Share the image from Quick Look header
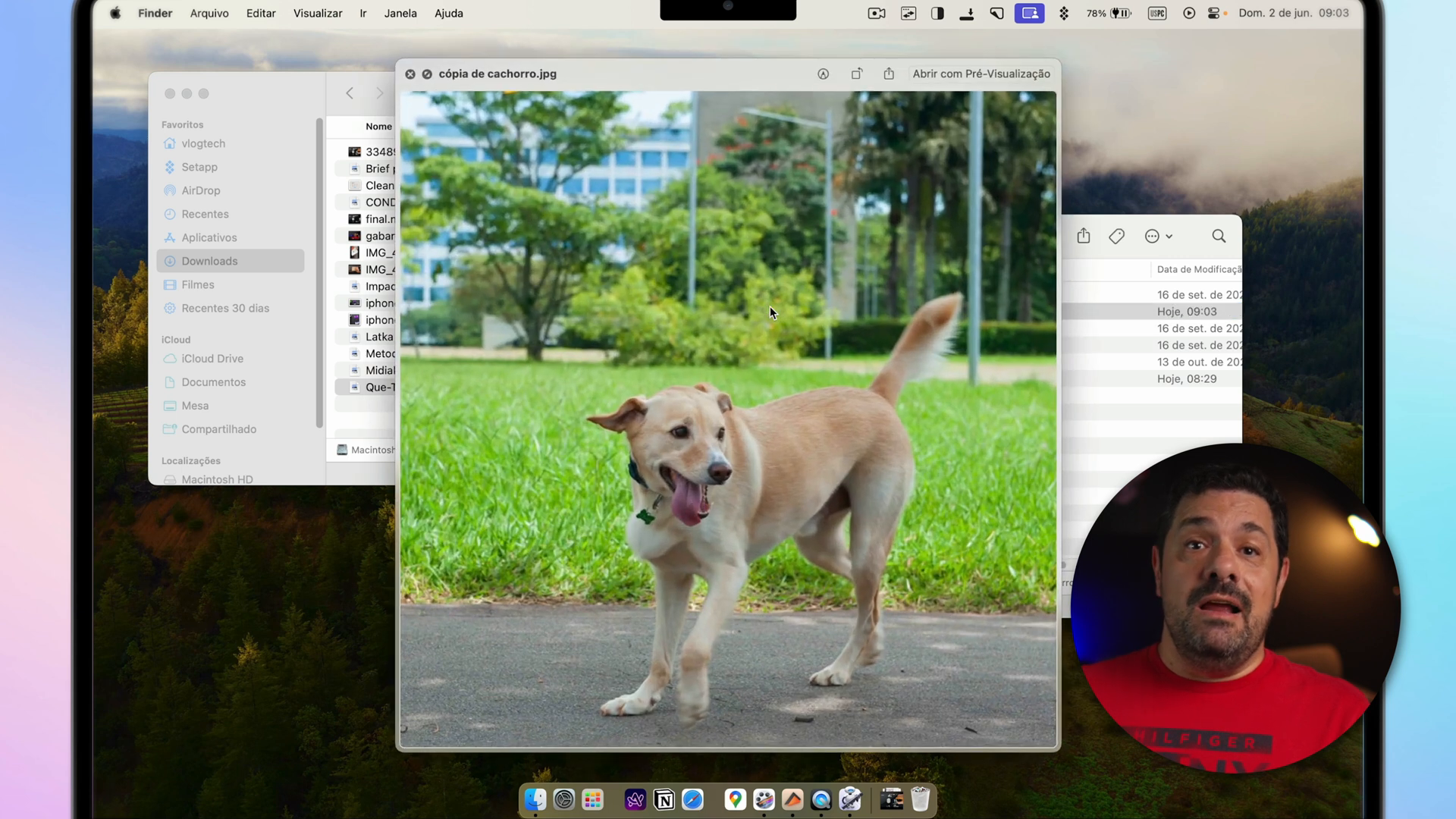Image resolution: width=1456 pixels, height=819 pixels. pyautogui.click(x=889, y=74)
